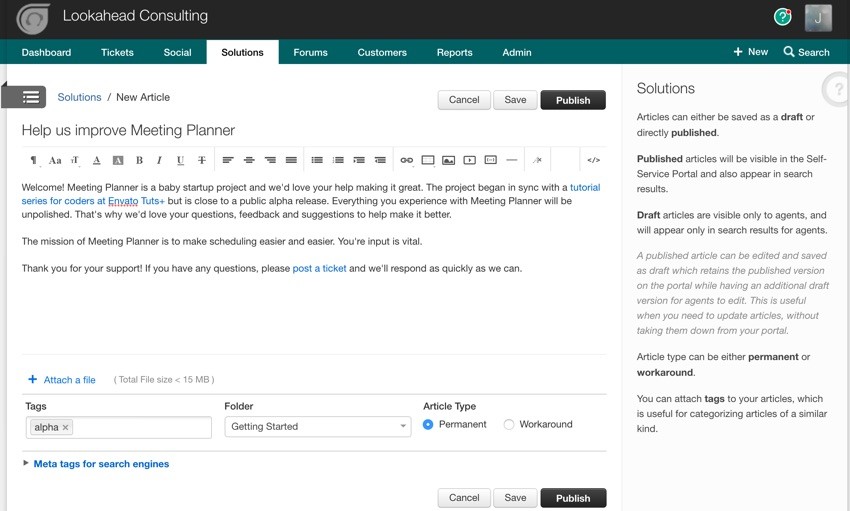
Task: Click the top Publish button
Action: [x=573, y=100]
